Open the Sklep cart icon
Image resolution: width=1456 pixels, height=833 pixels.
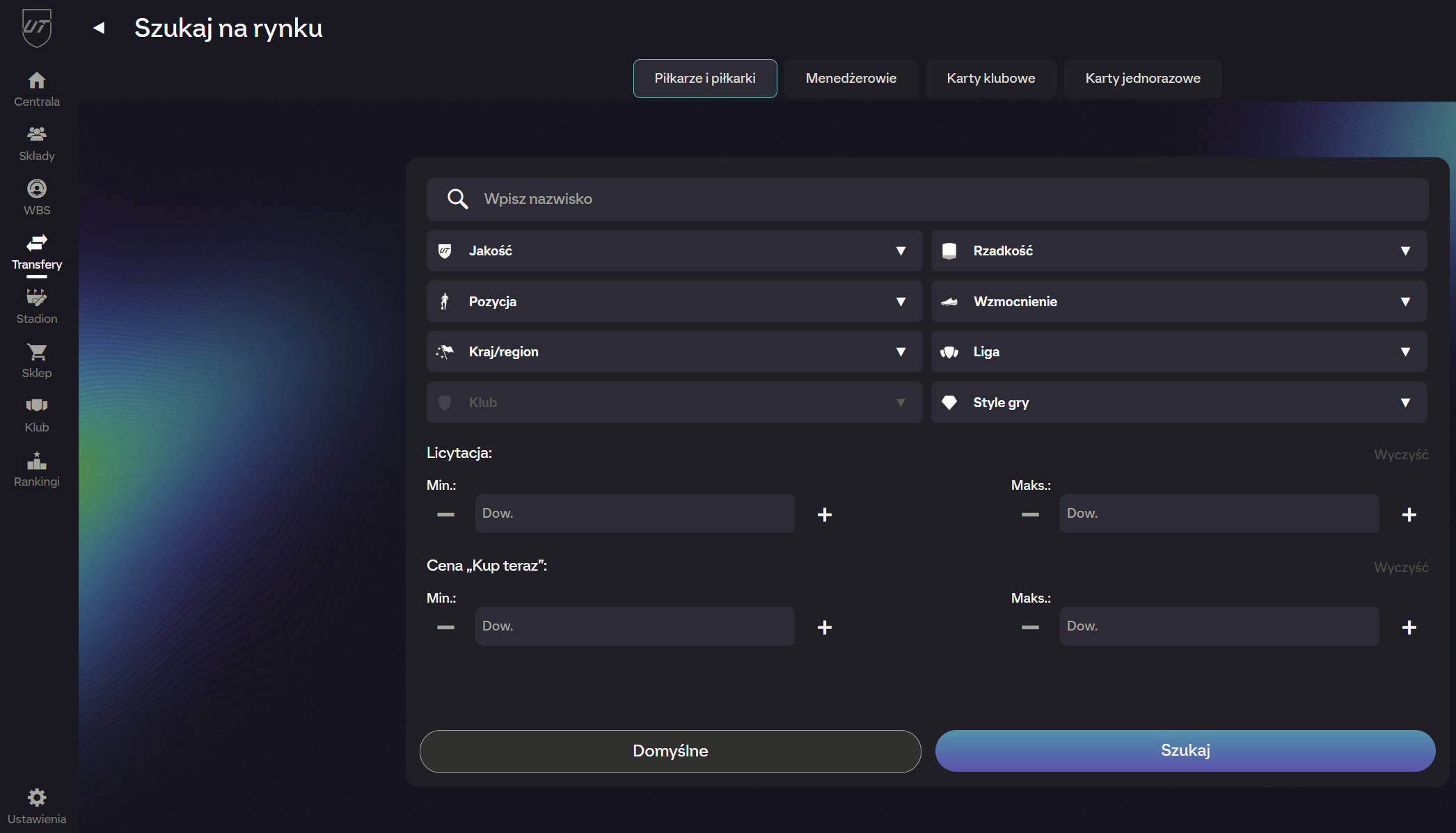coord(37,351)
